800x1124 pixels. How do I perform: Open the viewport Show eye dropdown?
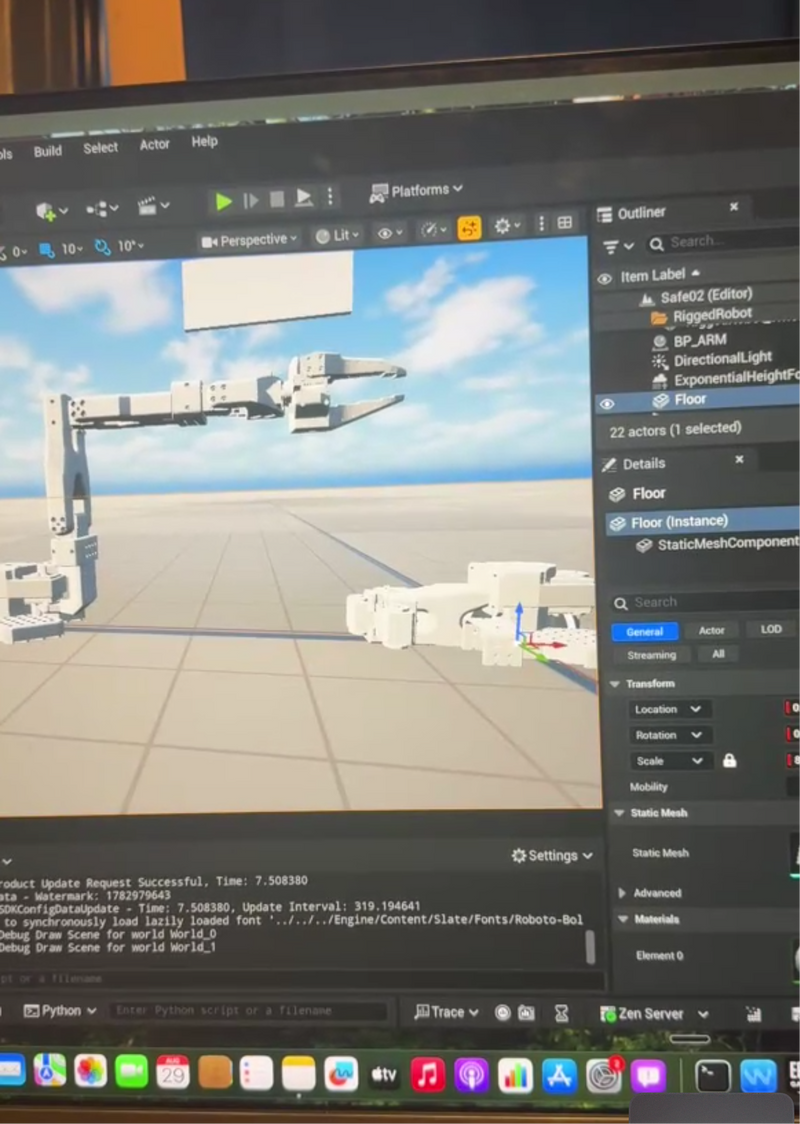(390, 233)
